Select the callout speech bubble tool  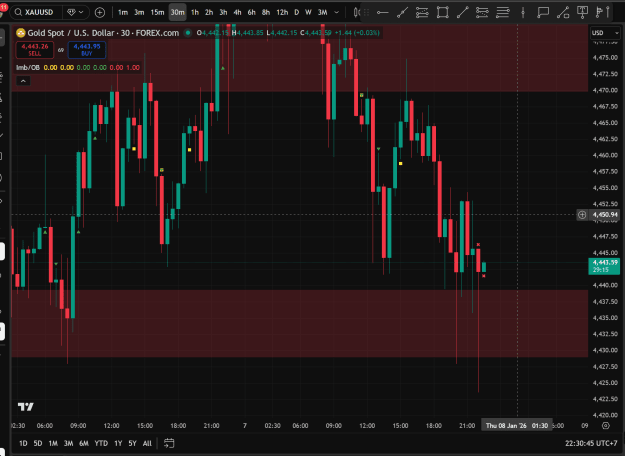(x=543, y=12)
